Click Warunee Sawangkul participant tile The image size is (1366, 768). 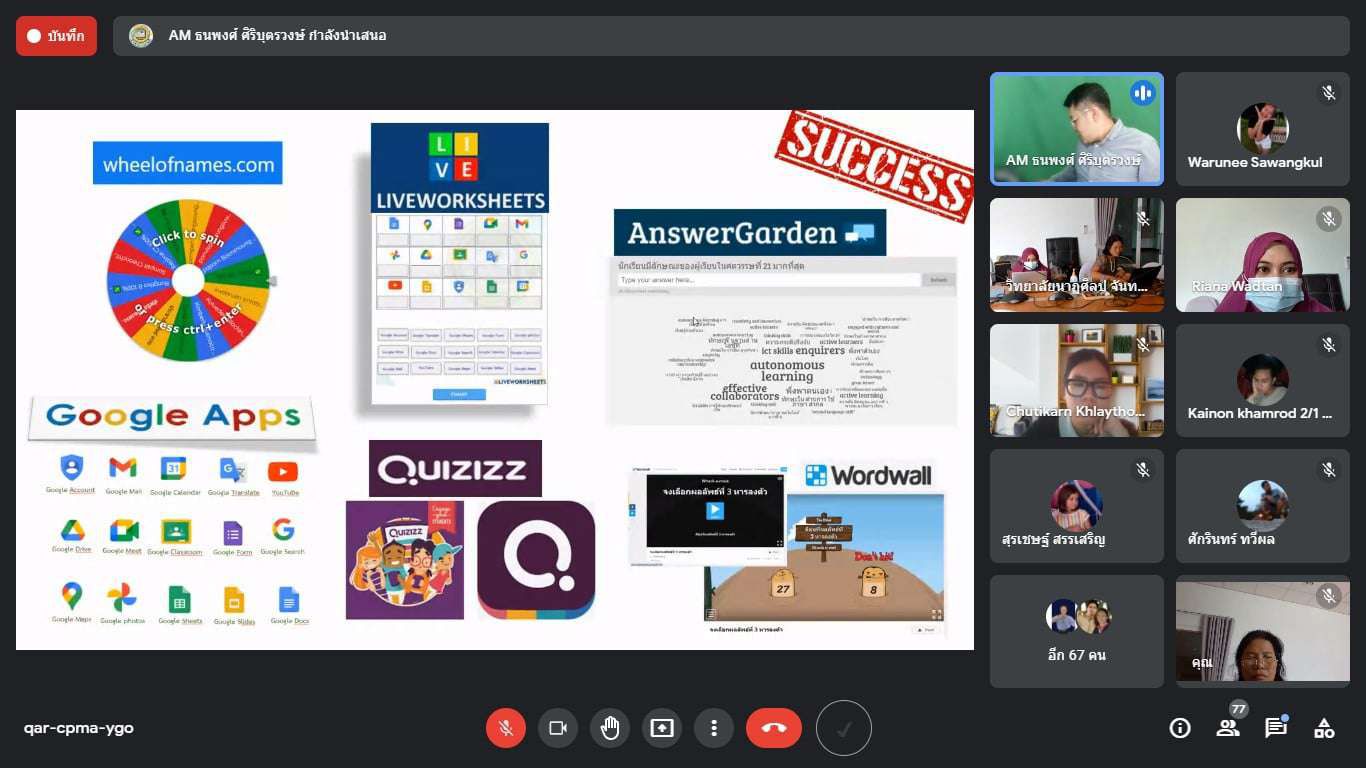point(1262,129)
